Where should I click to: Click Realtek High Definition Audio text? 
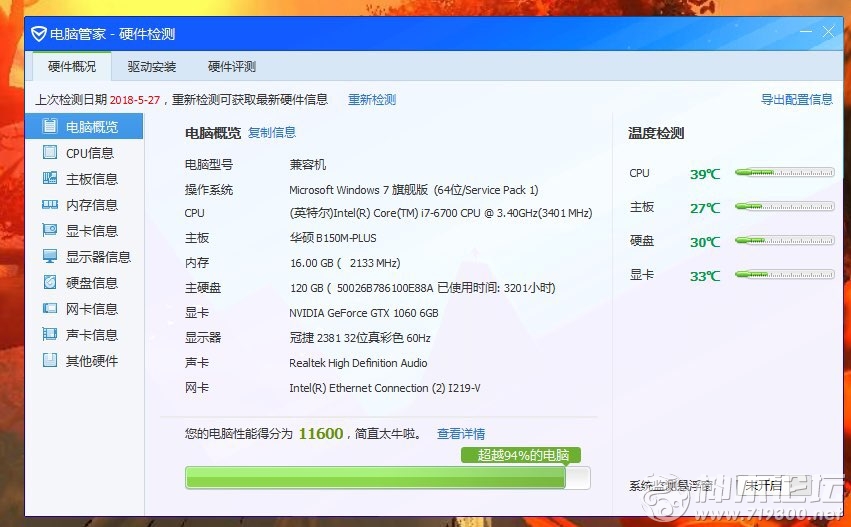pyautogui.click(x=358, y=363)
